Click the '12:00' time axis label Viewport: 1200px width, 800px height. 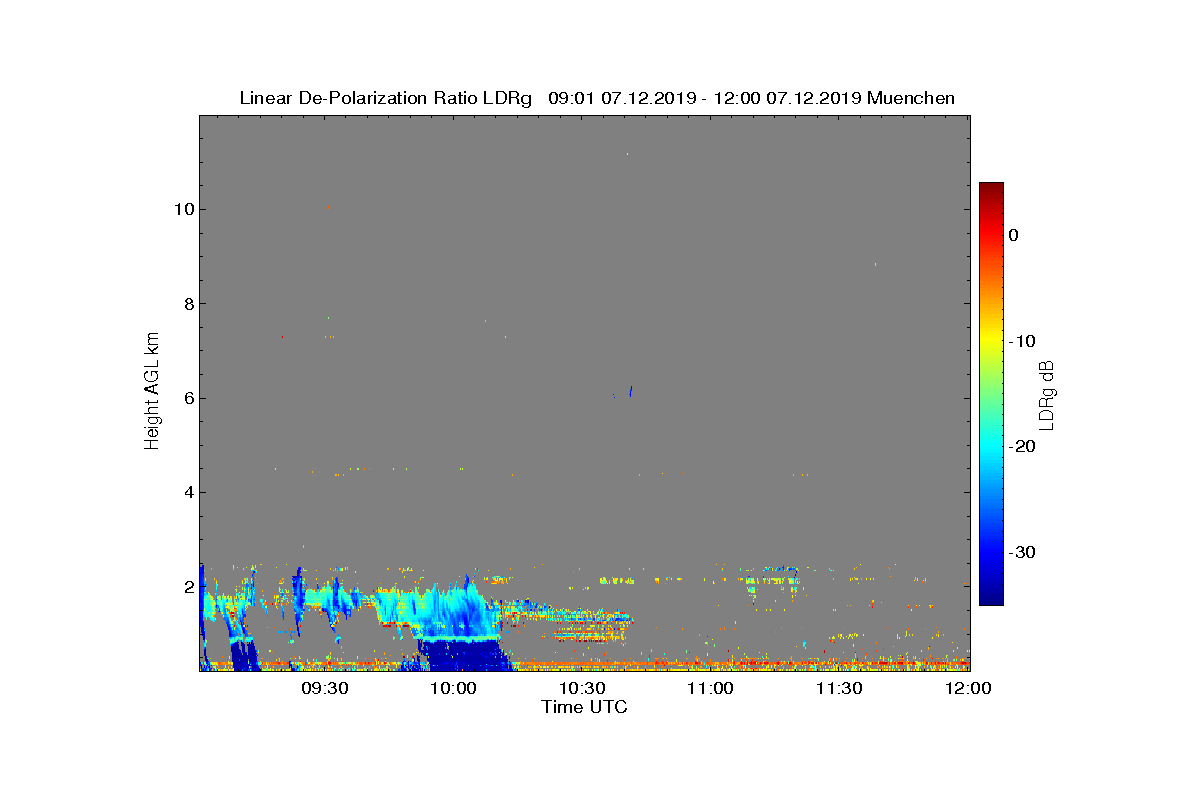coord(968,689)
